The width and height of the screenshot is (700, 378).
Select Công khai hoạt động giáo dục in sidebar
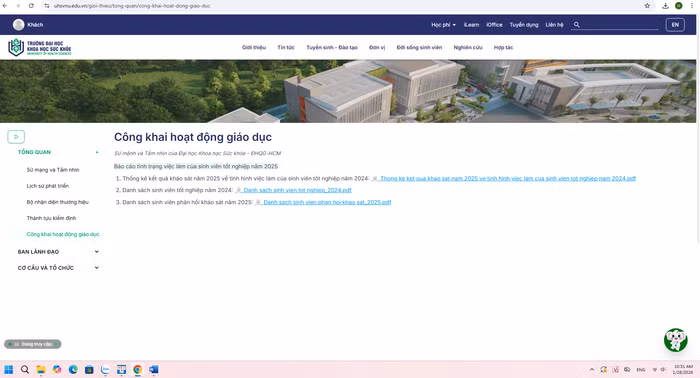tap(63, 234)
